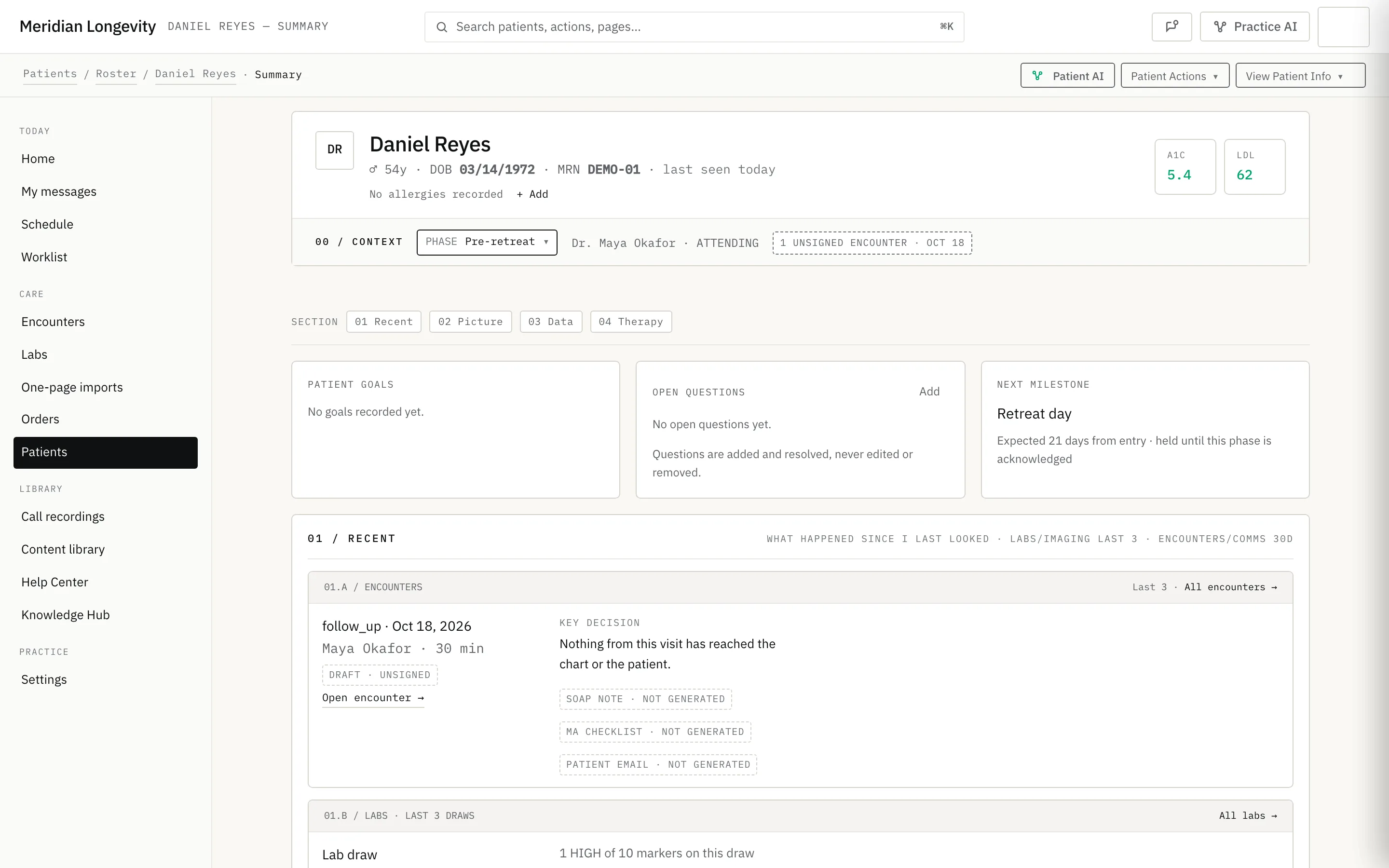Image resolution: width=1389 pixels, height=868 pixels.
Task: Click the LDL 62 metric tile
Action: pos(1254,166)
